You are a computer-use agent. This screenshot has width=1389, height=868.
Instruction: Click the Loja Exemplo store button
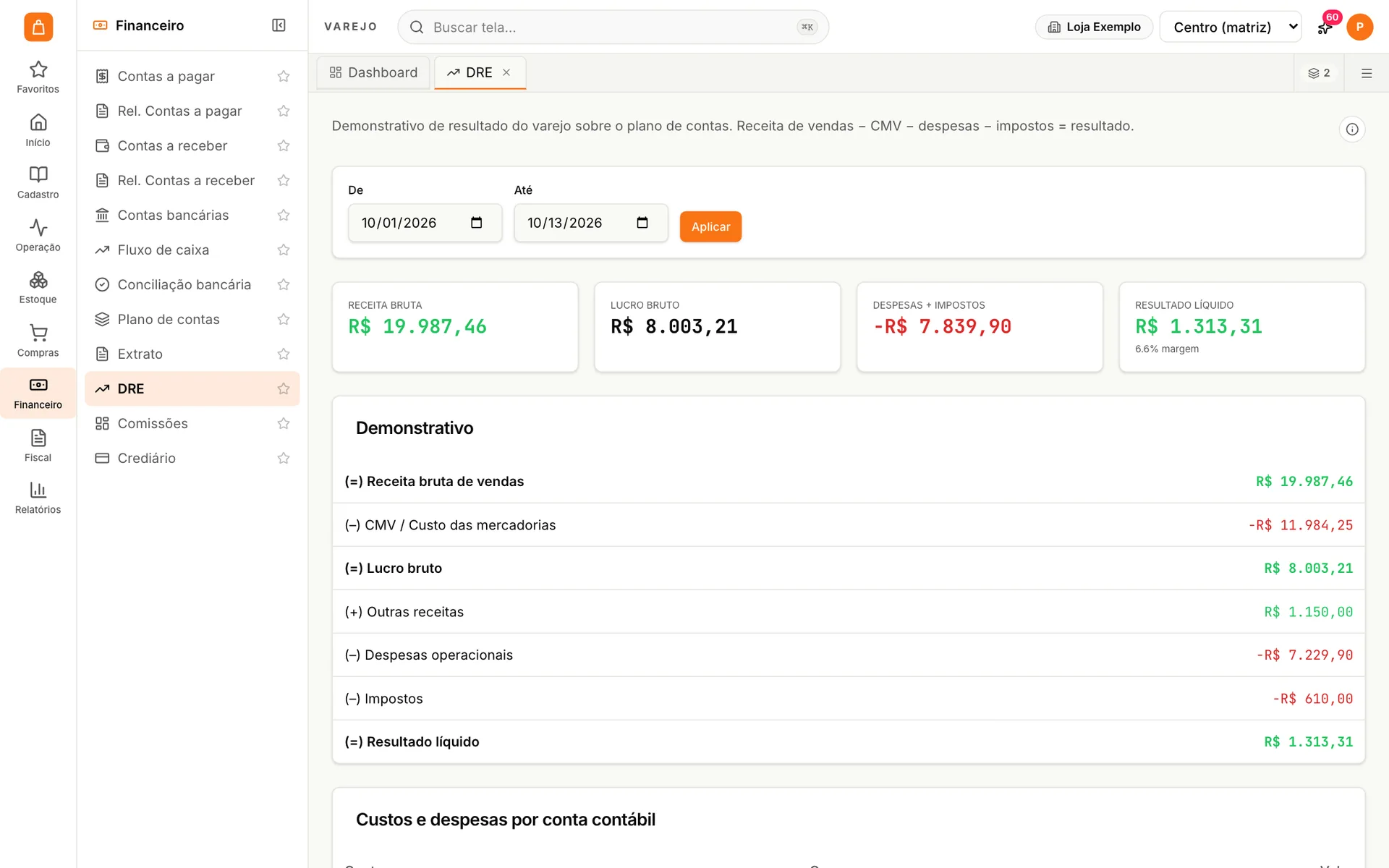point(1094,27)
